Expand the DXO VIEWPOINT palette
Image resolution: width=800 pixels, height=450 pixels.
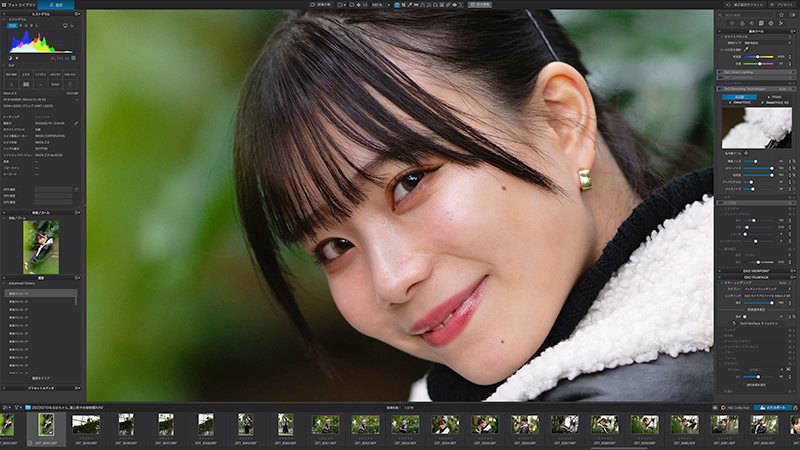[756, 271]
